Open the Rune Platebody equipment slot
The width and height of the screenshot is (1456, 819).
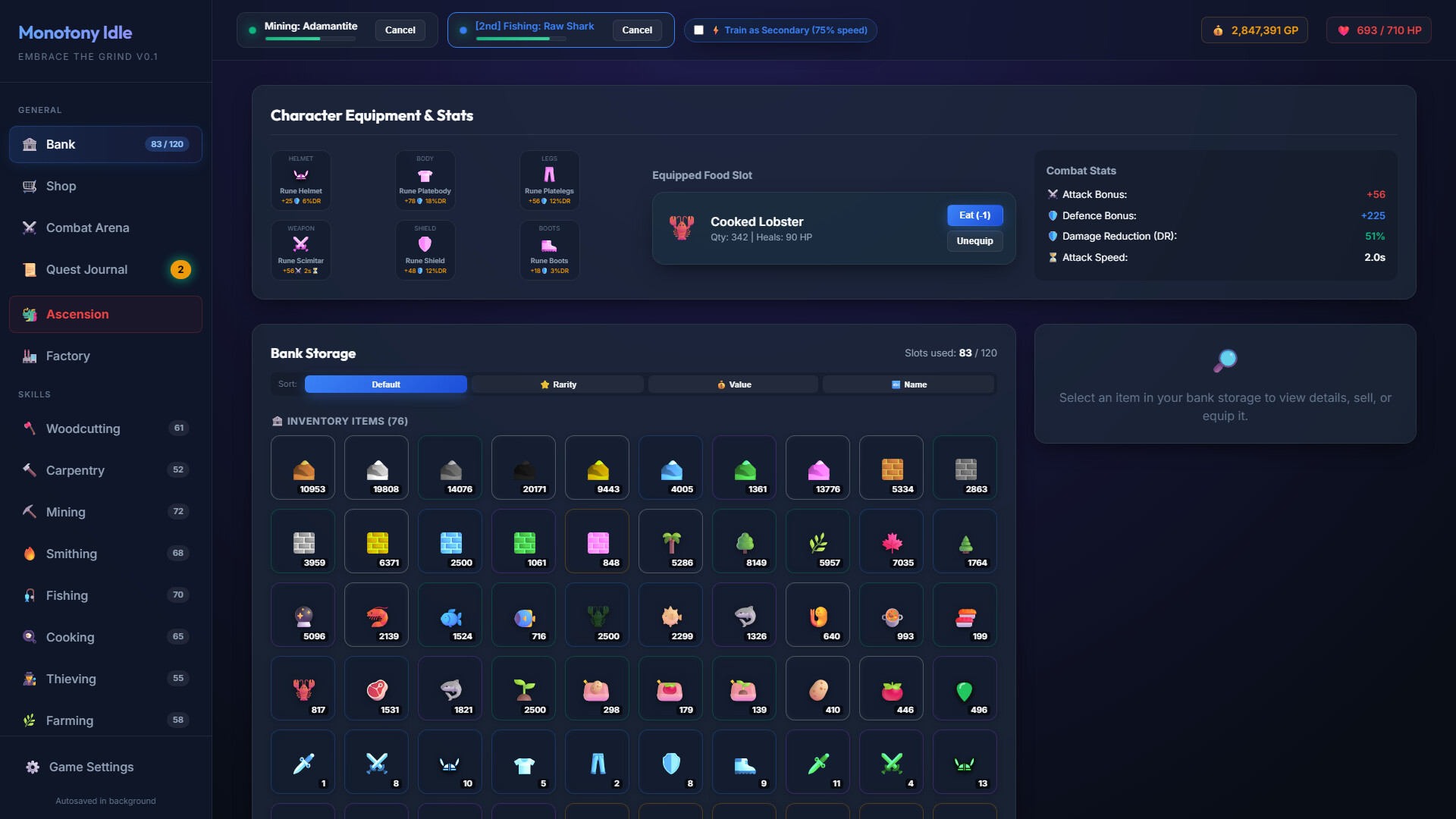coord(425,180)
